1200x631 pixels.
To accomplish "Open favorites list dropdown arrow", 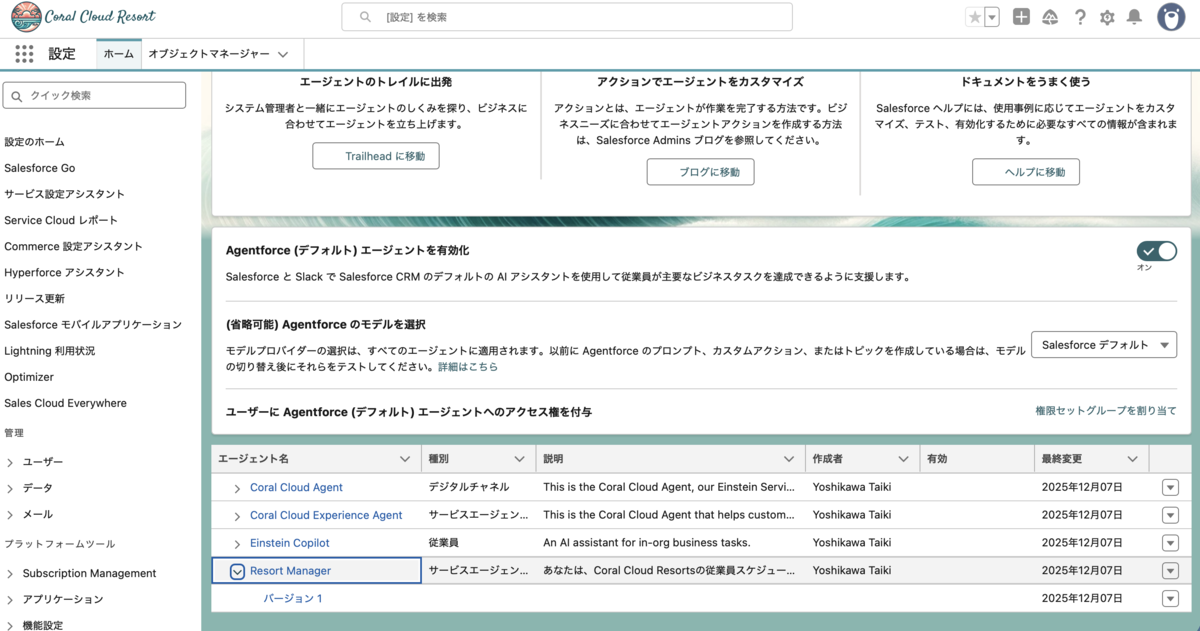I will pyautogui.click(x=992, y=17).
